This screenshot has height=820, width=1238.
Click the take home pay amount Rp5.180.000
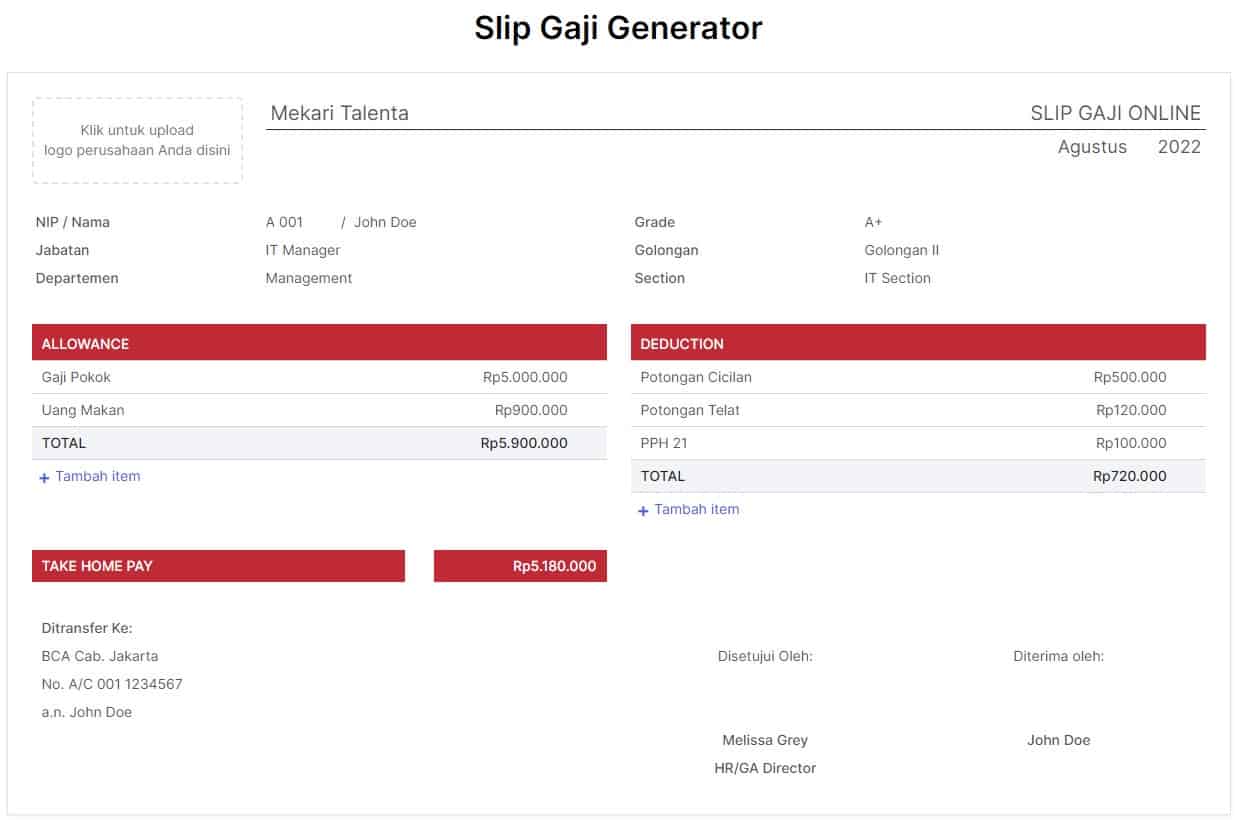point(555,566)
